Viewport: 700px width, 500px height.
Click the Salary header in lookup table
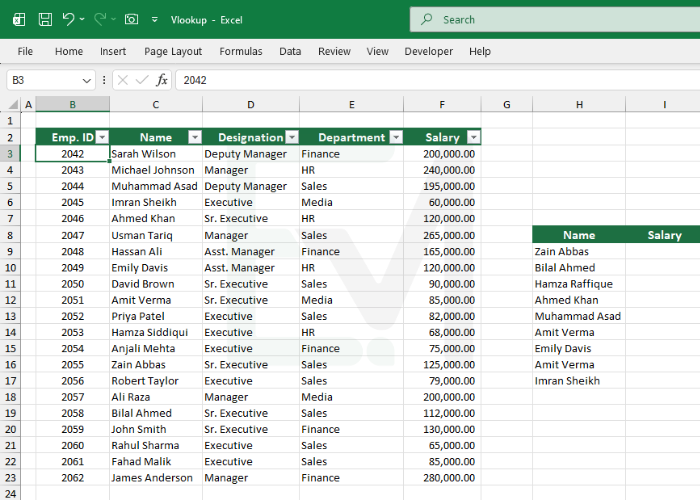664,235
